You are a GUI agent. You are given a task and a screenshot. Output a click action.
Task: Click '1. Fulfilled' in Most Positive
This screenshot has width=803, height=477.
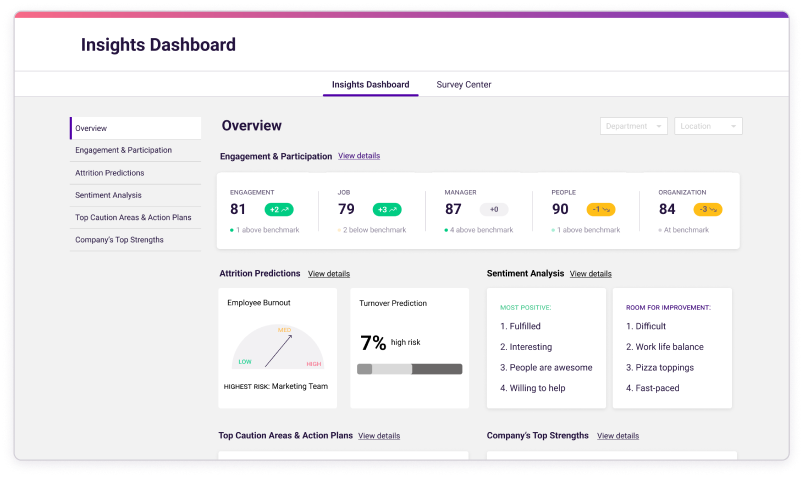coord(520,326)
